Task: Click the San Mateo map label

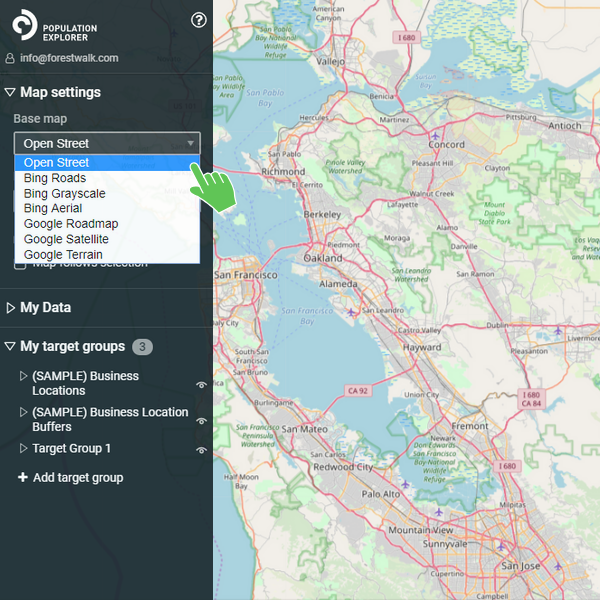Action: (x=305, y=429)
